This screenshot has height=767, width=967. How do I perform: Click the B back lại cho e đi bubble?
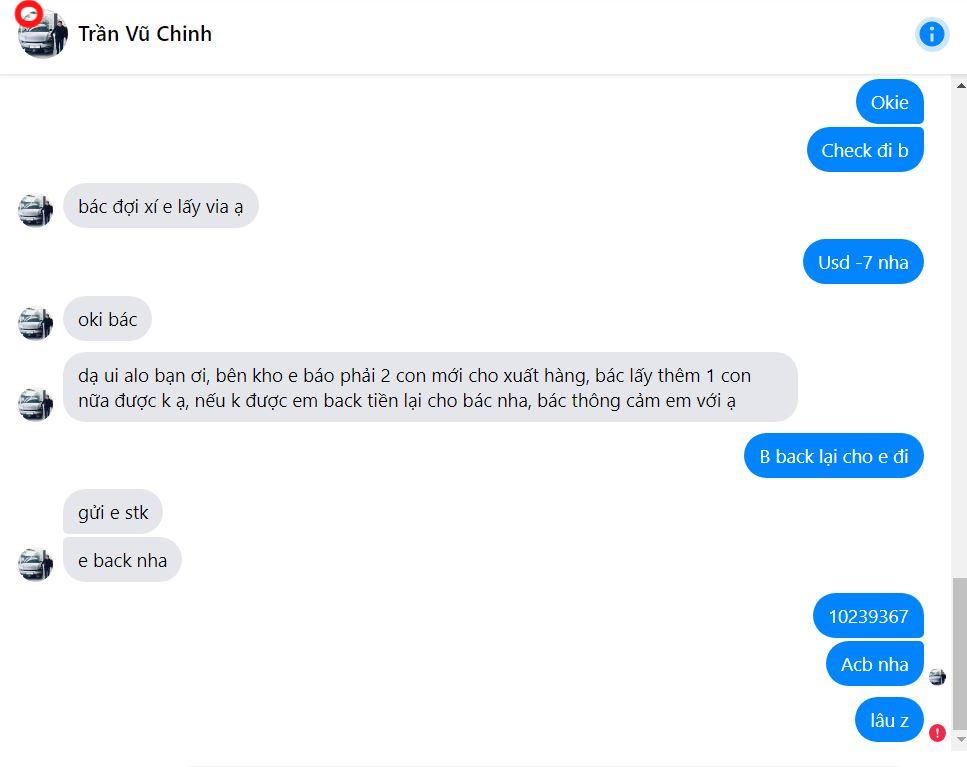[x=833, y=455]
